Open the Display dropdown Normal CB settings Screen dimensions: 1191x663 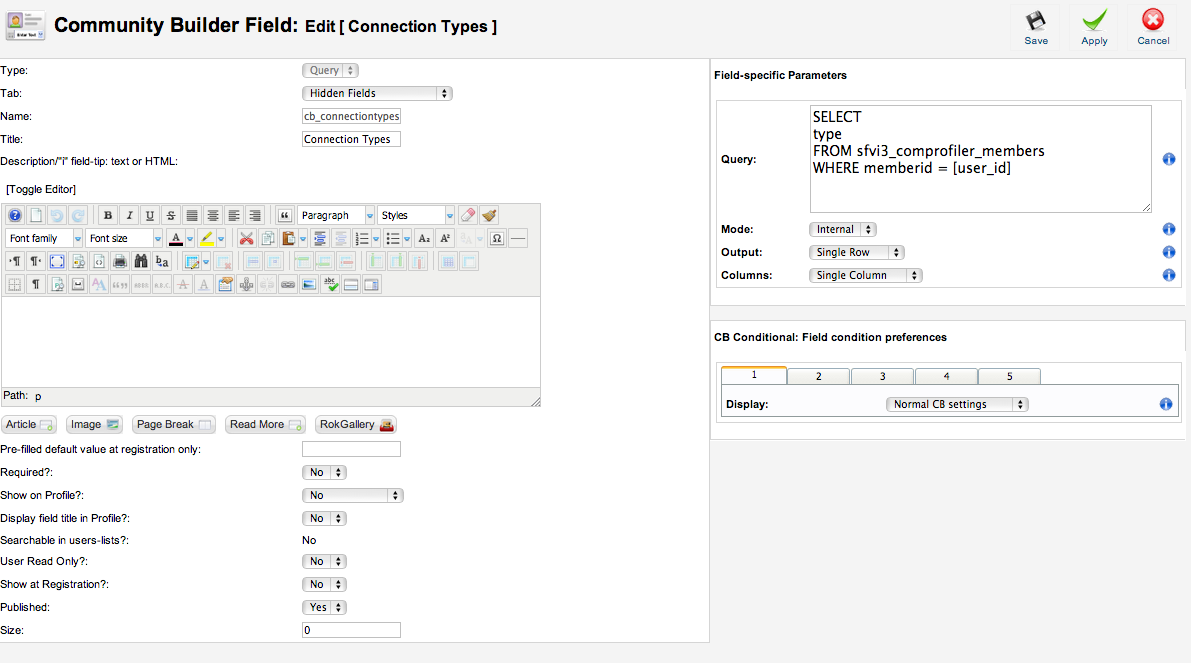tap(957, 404)
